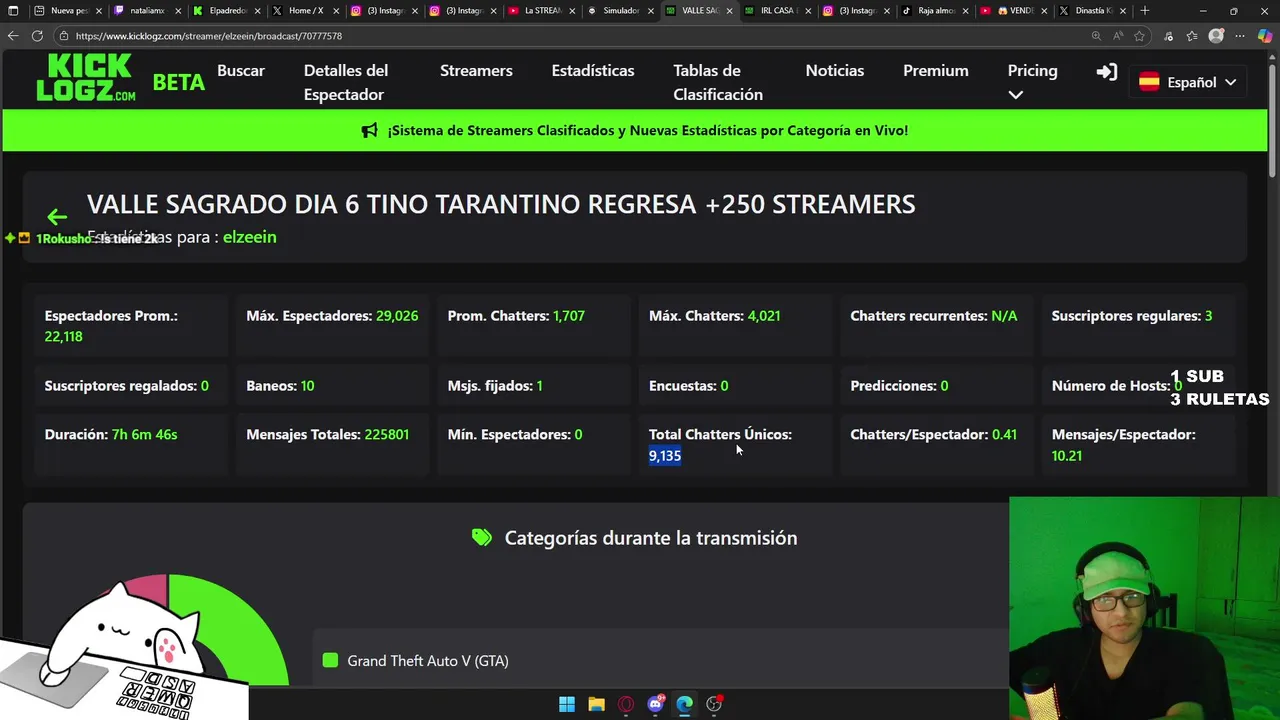Open the Buscar menu item
The image size is (1280, 720).
point(241,71)
